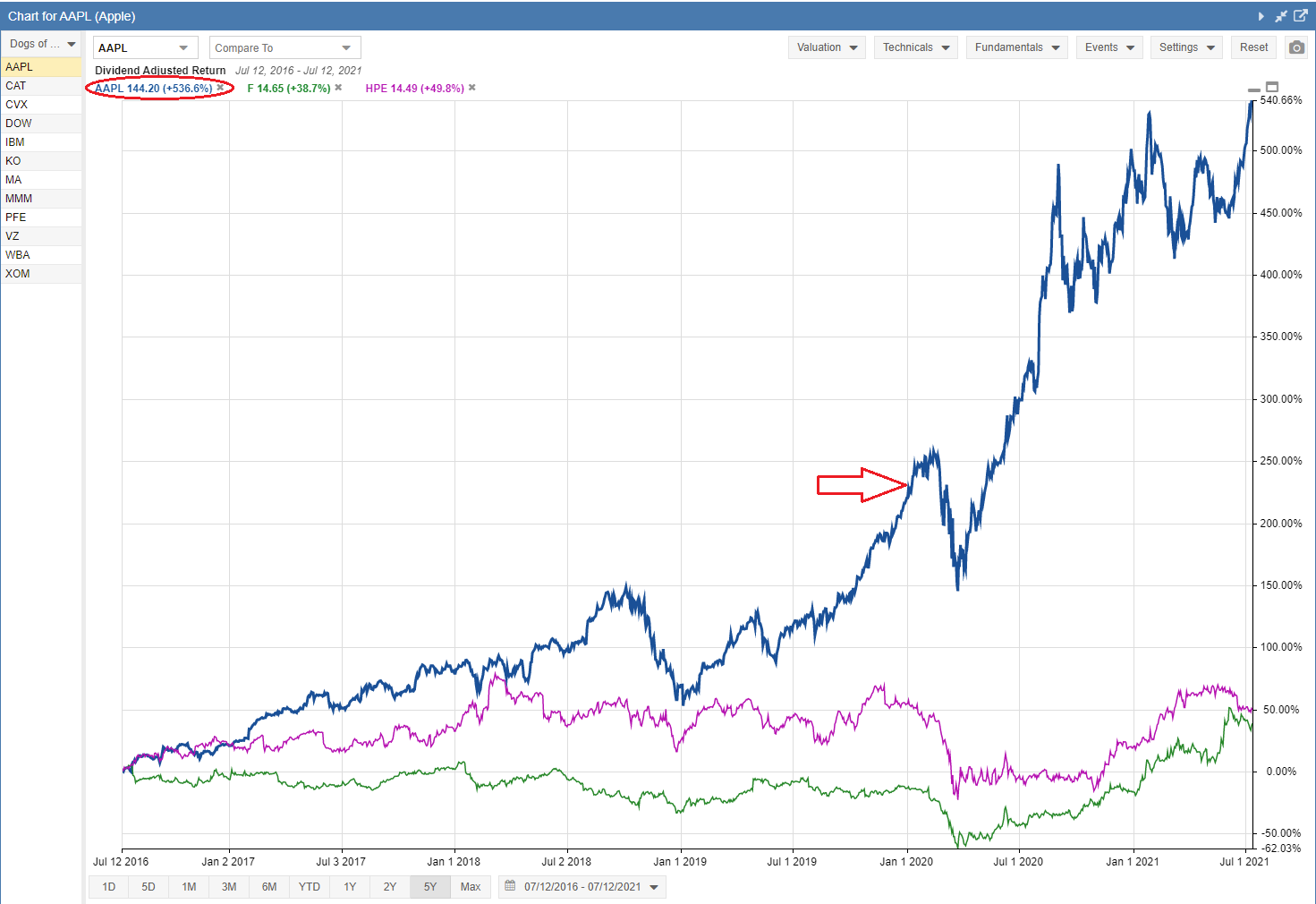
Task: Remove the F comparison with its x
Action: point(338,88)
